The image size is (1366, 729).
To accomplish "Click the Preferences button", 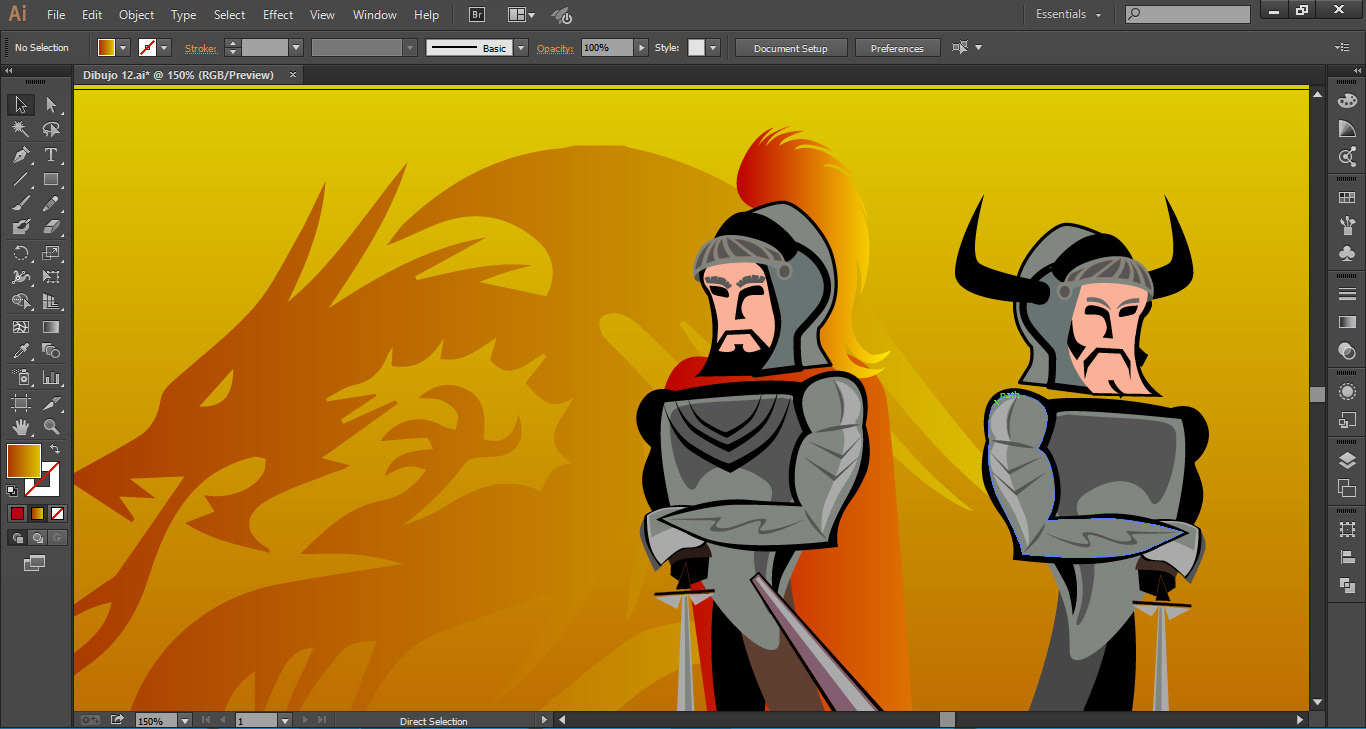I will 896,48.
